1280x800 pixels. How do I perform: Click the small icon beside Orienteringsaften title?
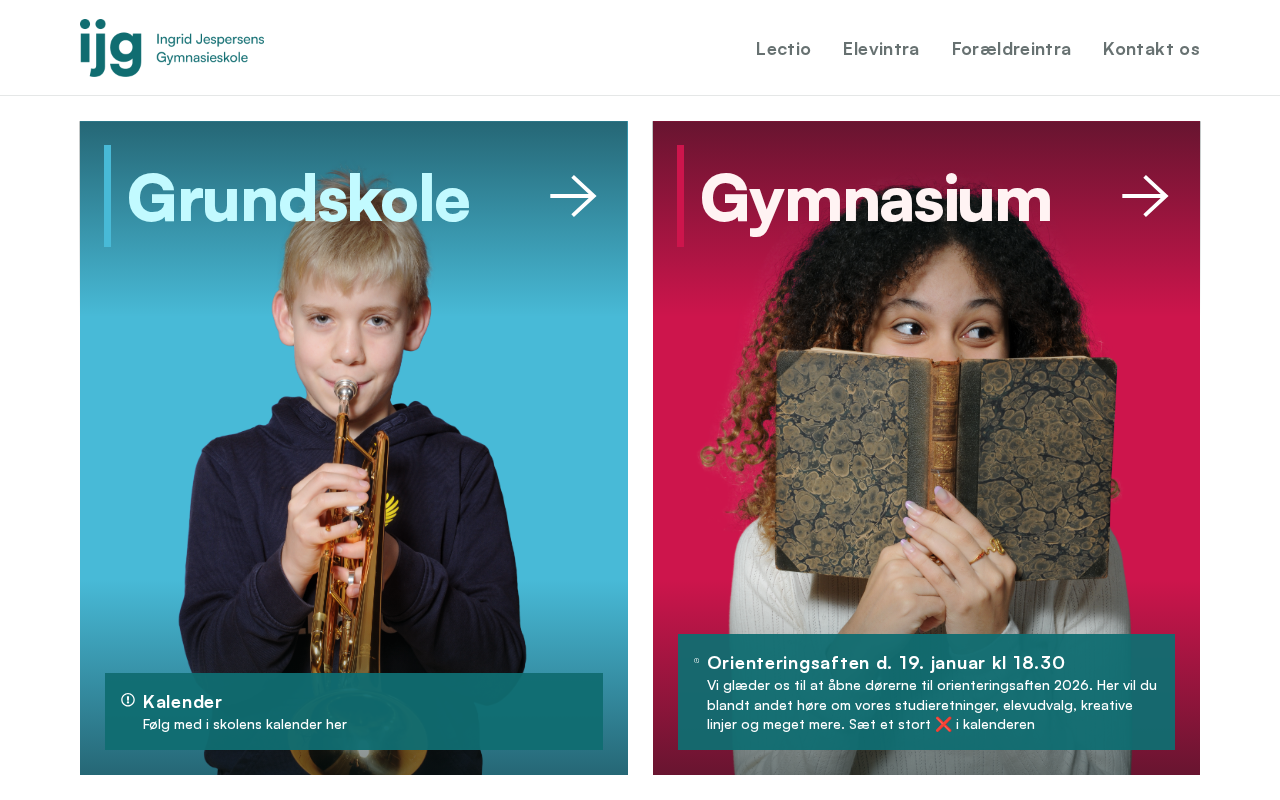click(697, 661)
